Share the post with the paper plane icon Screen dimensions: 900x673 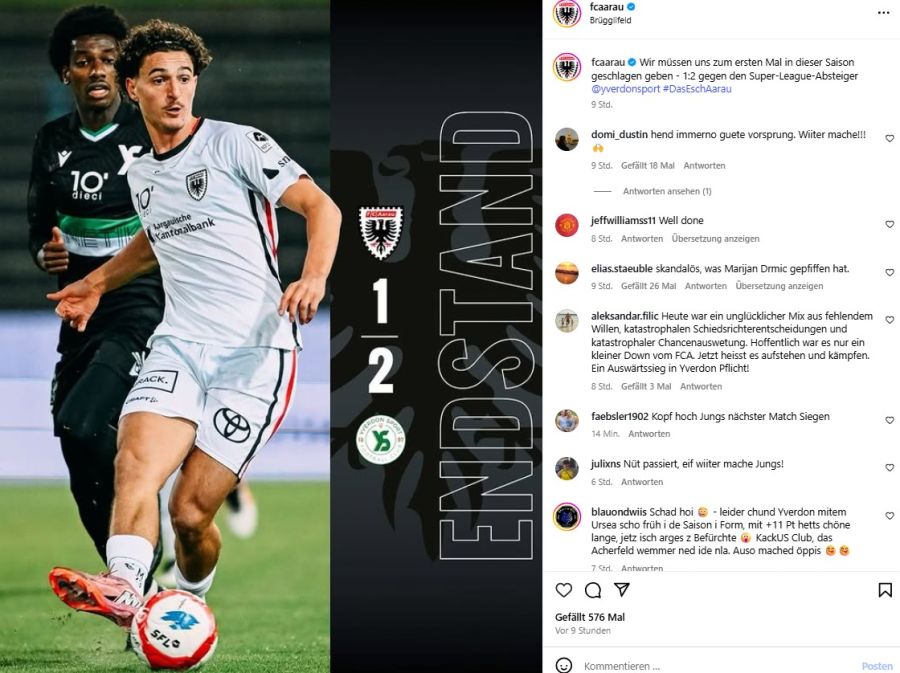point(622,589)
